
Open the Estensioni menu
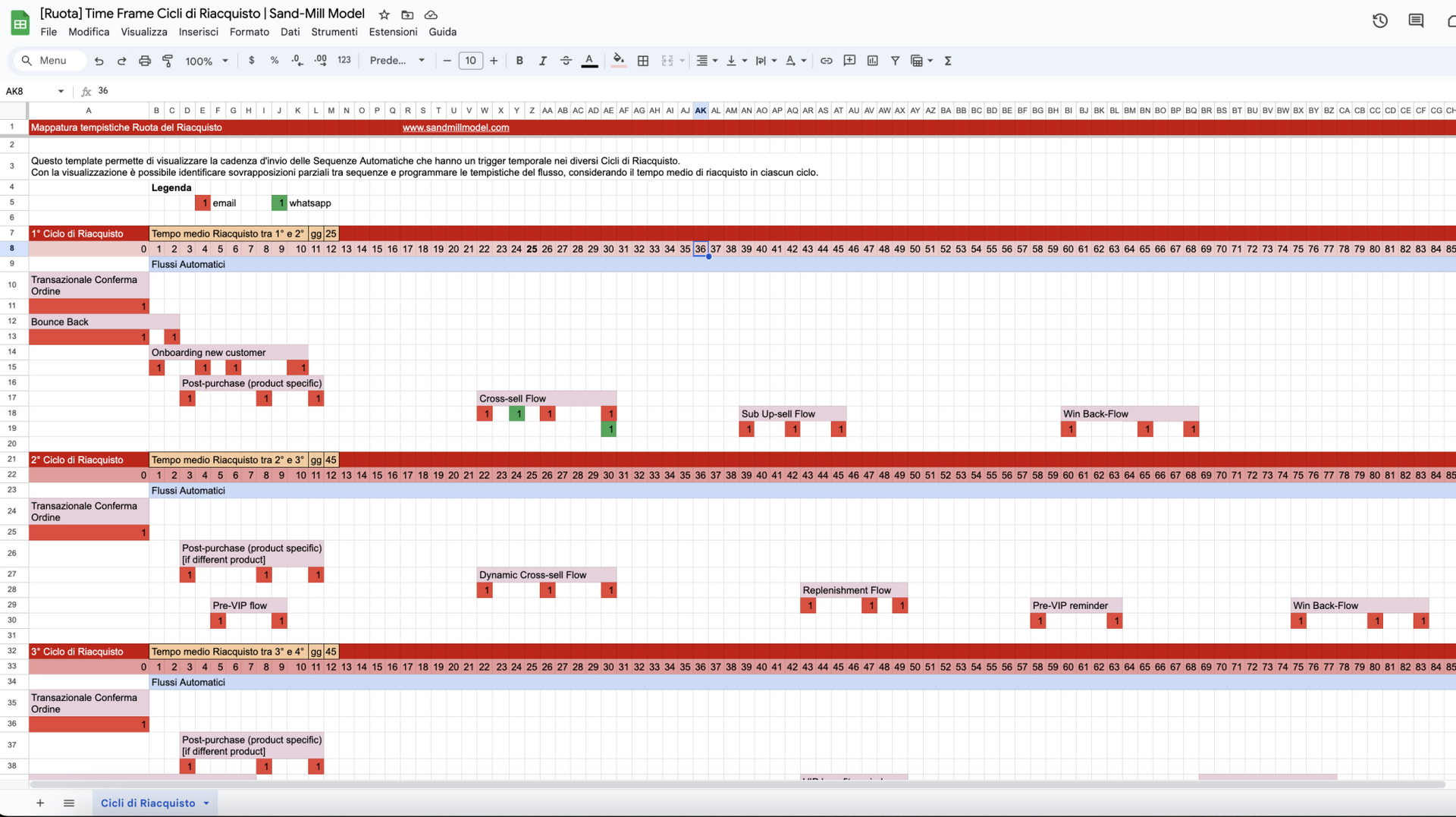(393, 32)
